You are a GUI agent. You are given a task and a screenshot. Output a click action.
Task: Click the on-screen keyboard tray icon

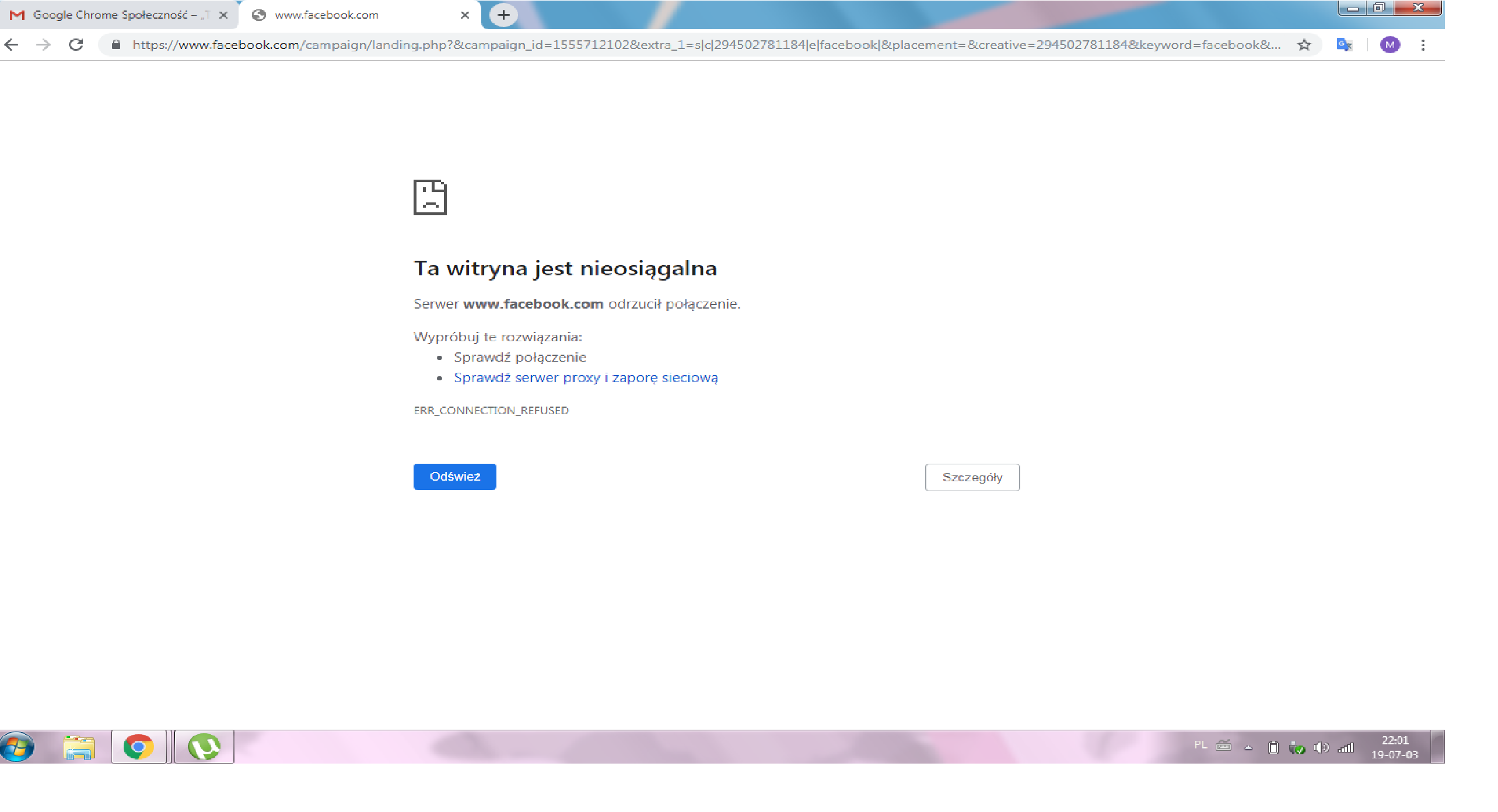[x=1223, y=745]
